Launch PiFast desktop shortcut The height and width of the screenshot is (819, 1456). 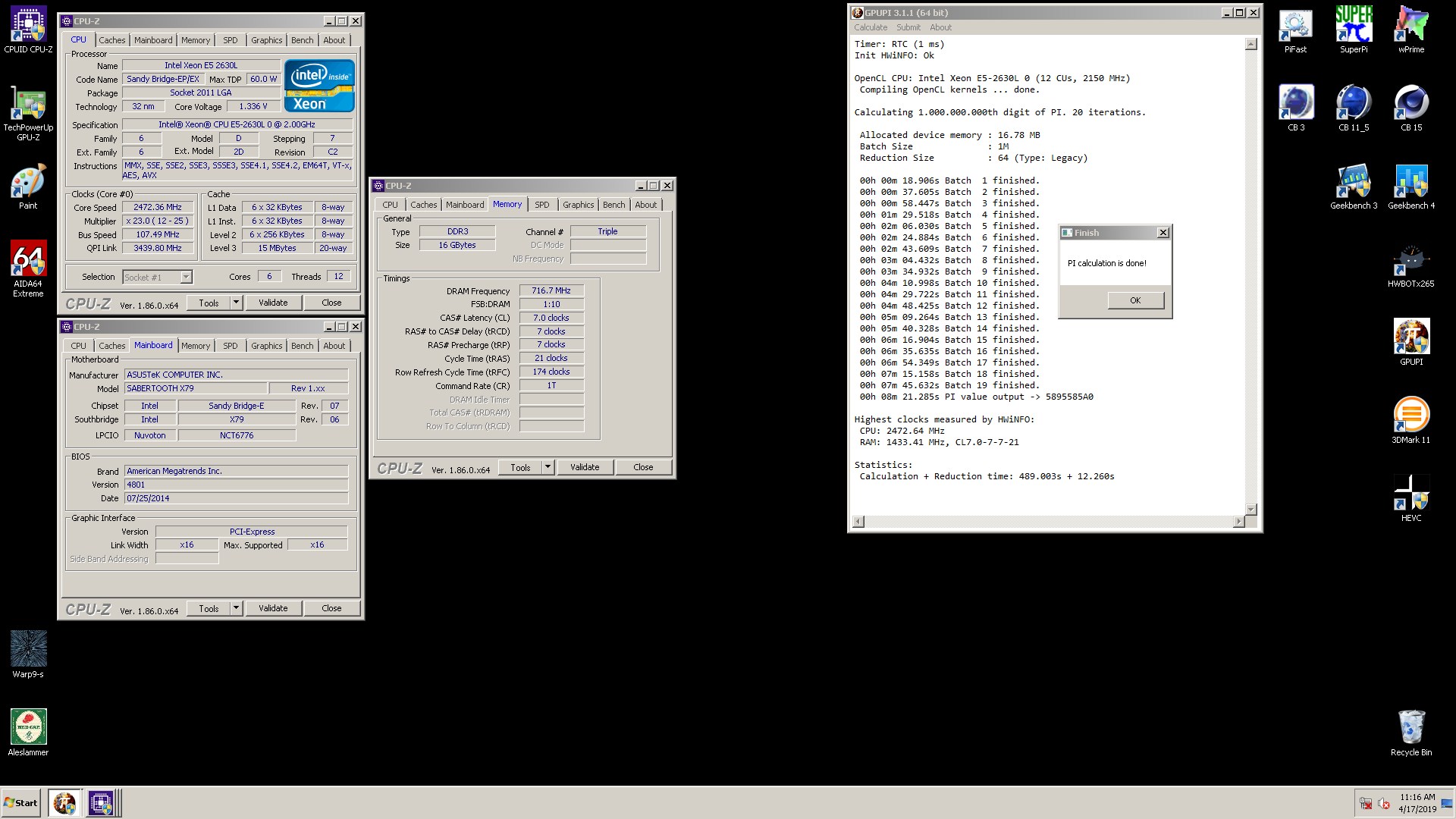(x=1295, y=30)
